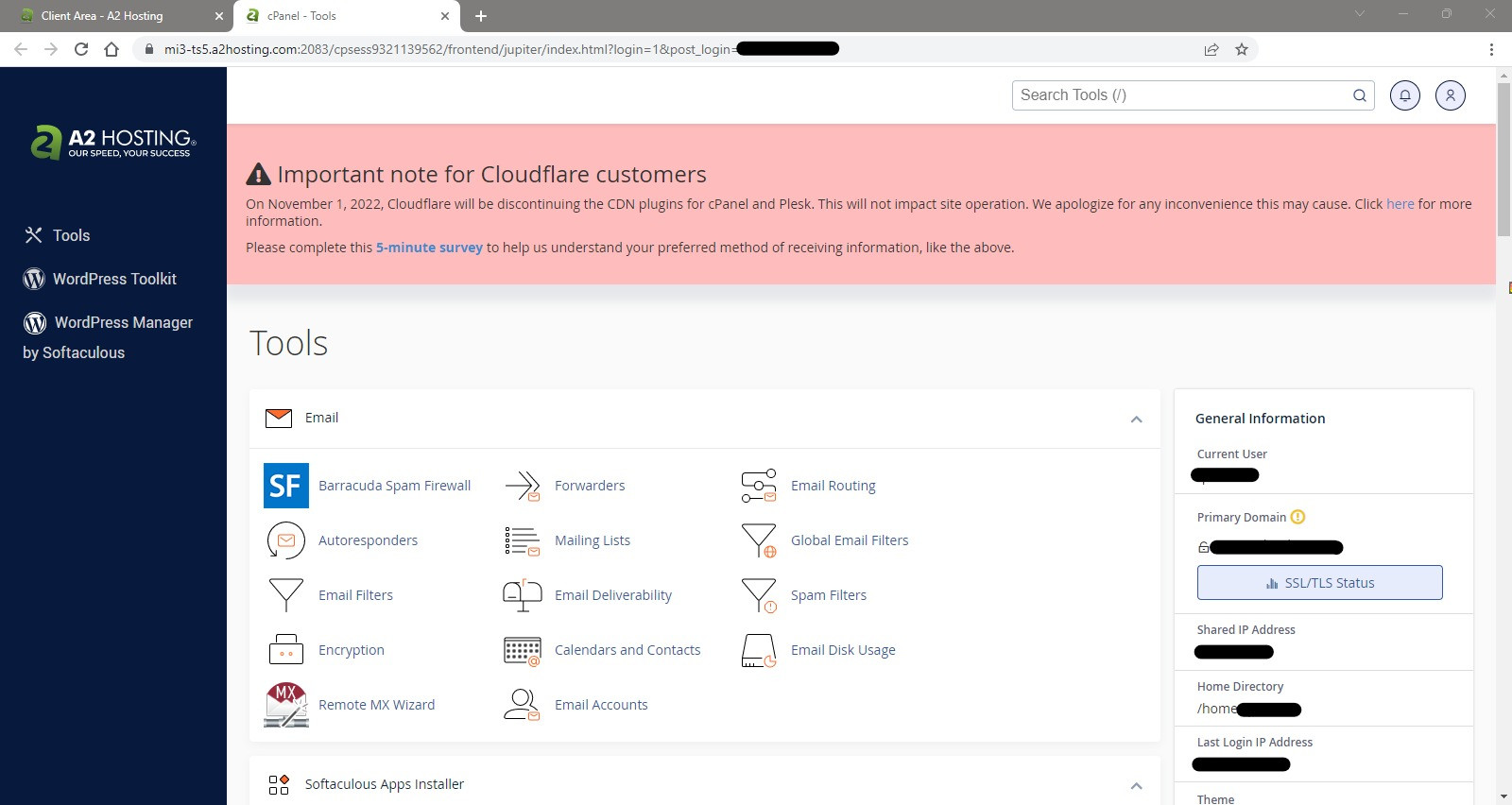Open the Barracuda Spam Firewall SF icon
Viewport: 1512px width, 805px height.
[286, 486]
